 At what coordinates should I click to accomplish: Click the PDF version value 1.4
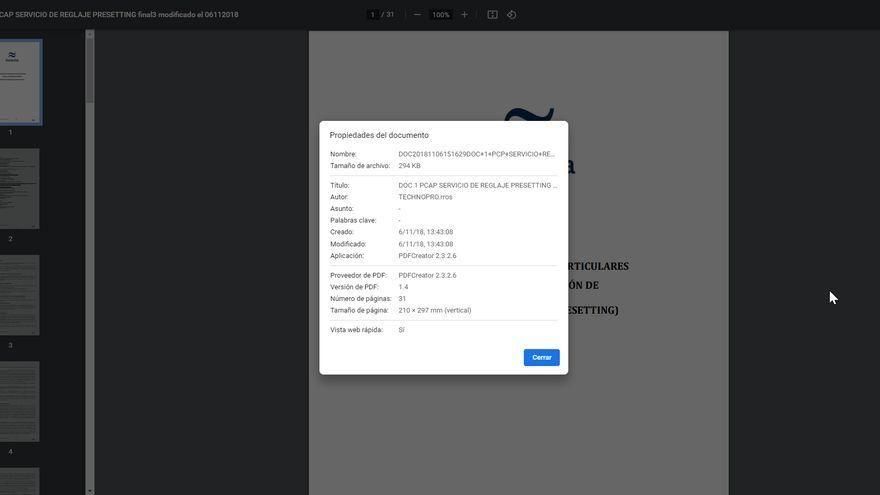403,287
